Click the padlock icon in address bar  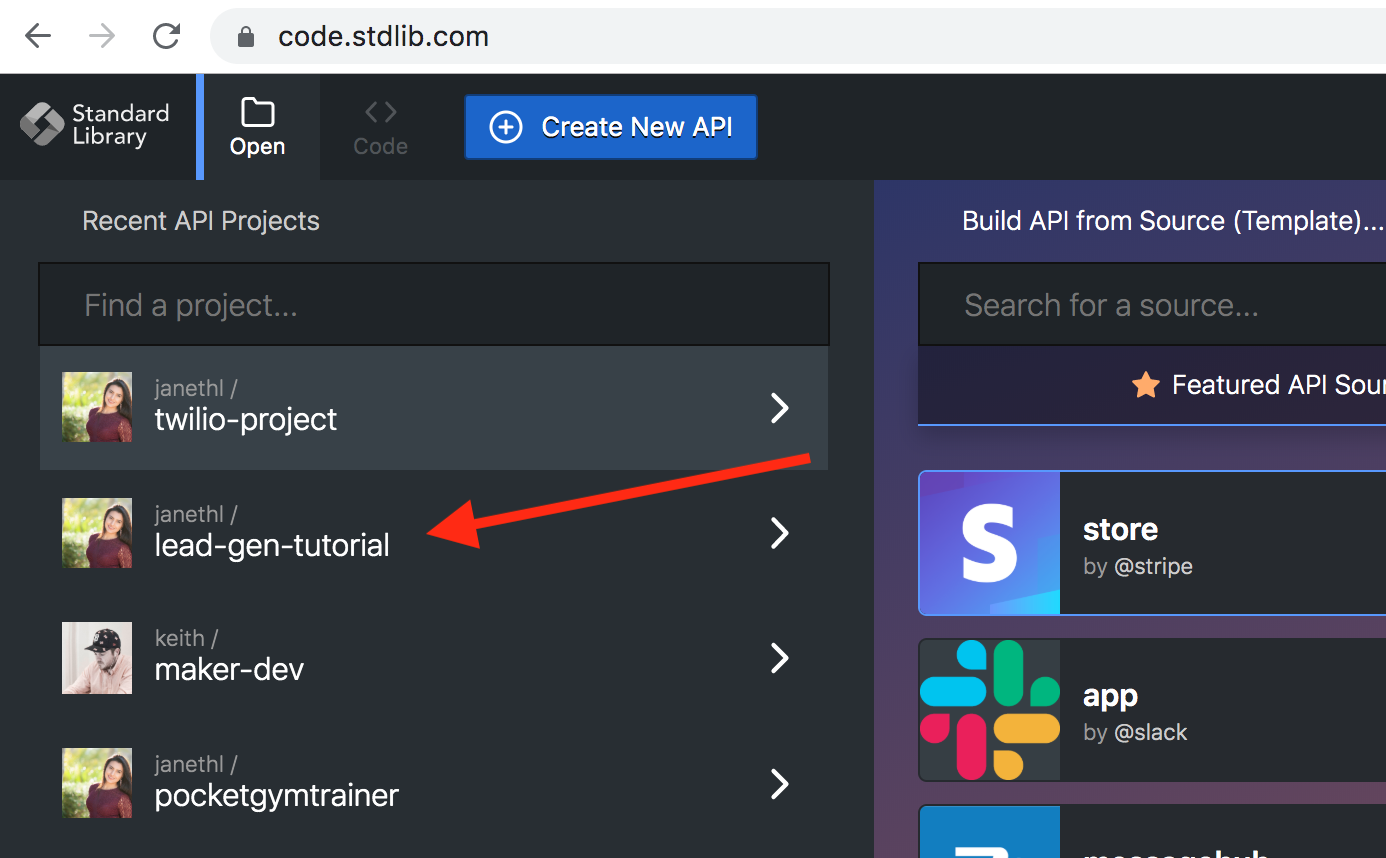coord(245,37)
